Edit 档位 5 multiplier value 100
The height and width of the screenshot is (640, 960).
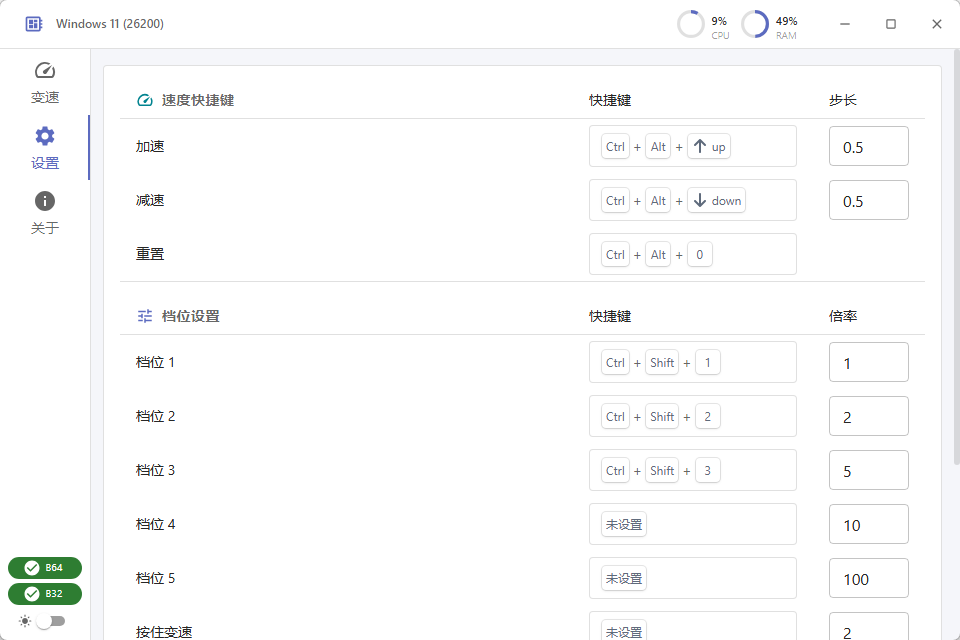(x=868, y=578)
